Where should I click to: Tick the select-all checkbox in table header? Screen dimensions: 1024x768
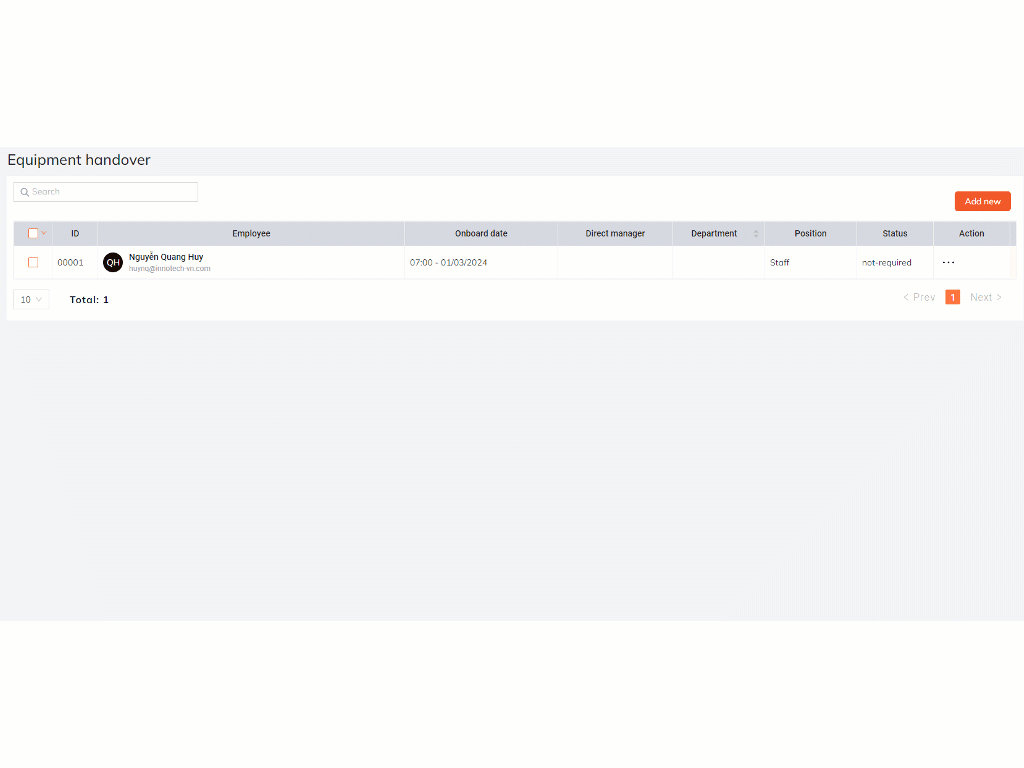33,233
